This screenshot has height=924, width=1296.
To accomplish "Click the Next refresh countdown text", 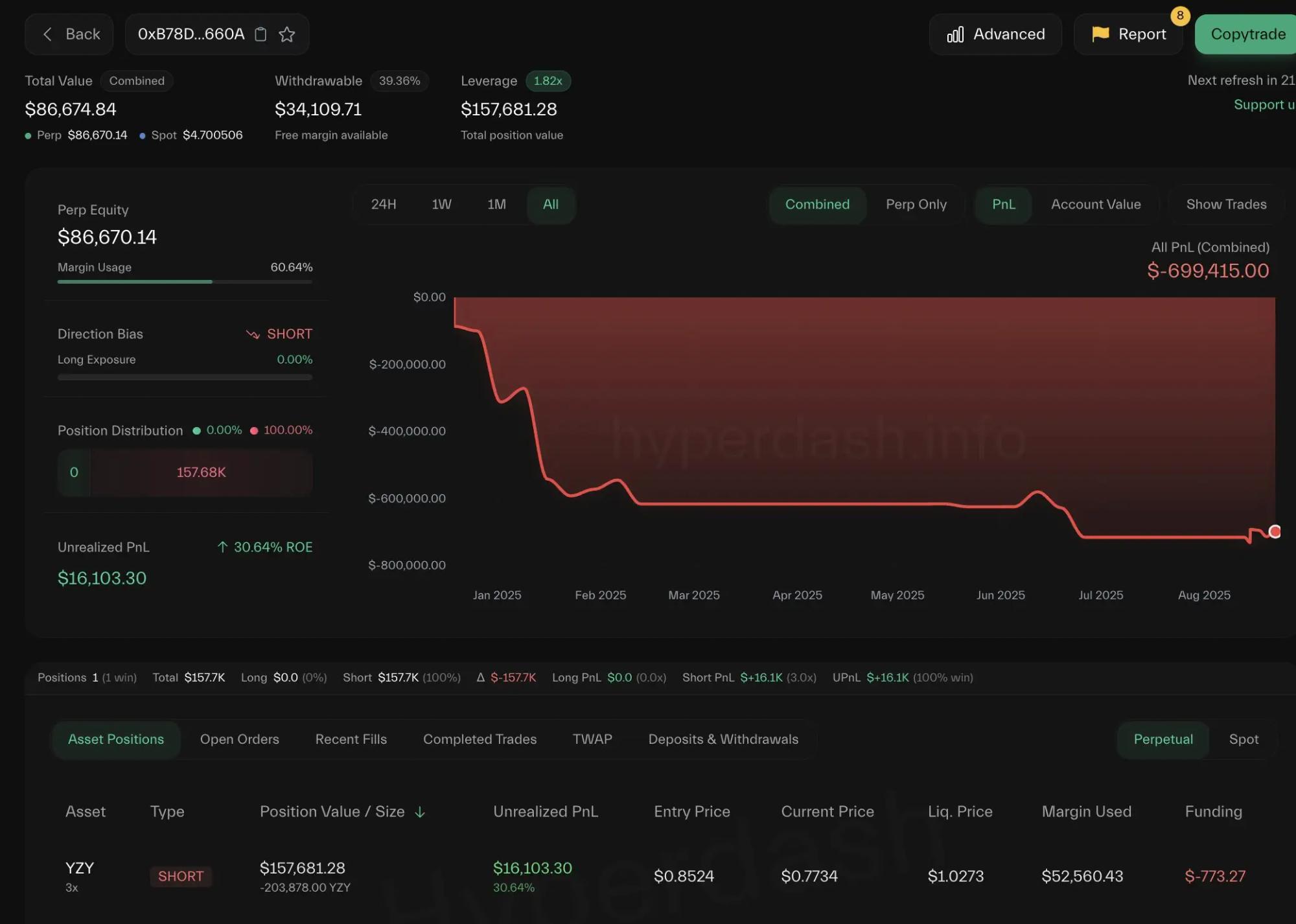I will pos(1241,80).
